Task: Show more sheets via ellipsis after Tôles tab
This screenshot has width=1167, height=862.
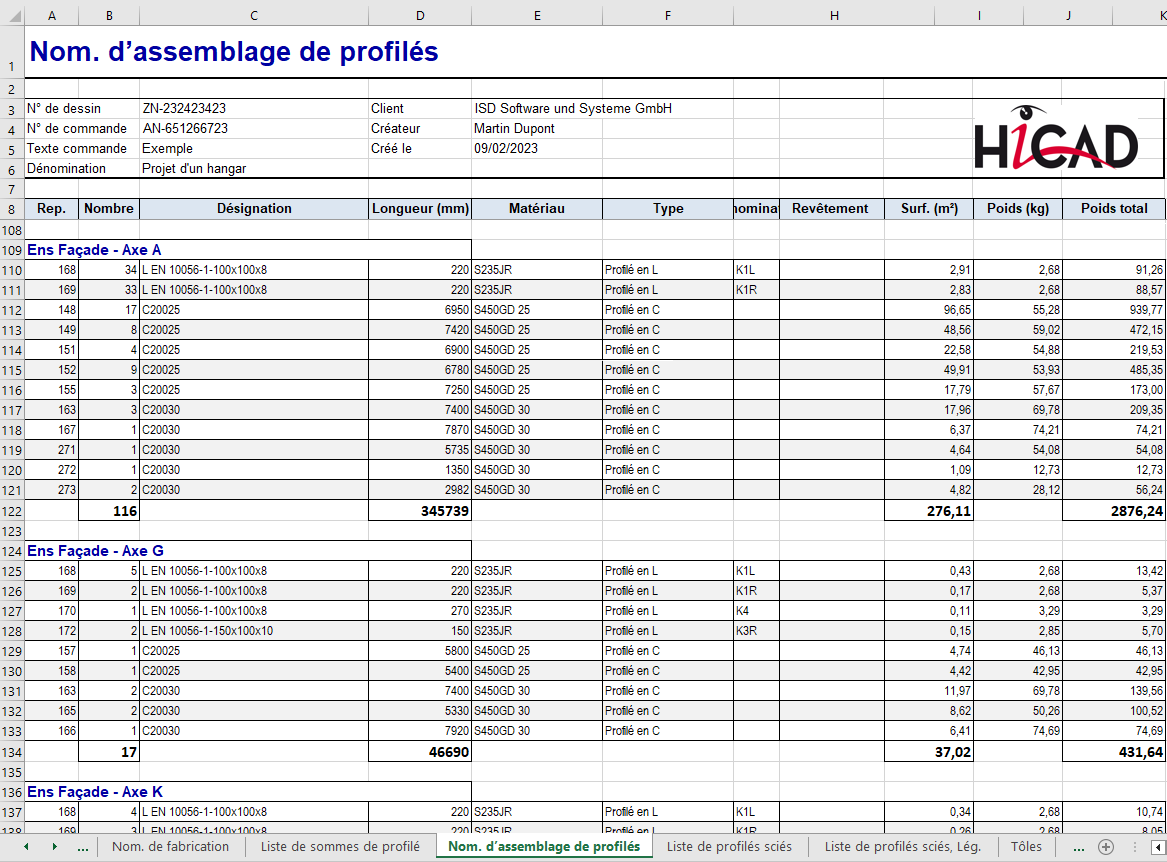Action: (x=1078, y=847)
